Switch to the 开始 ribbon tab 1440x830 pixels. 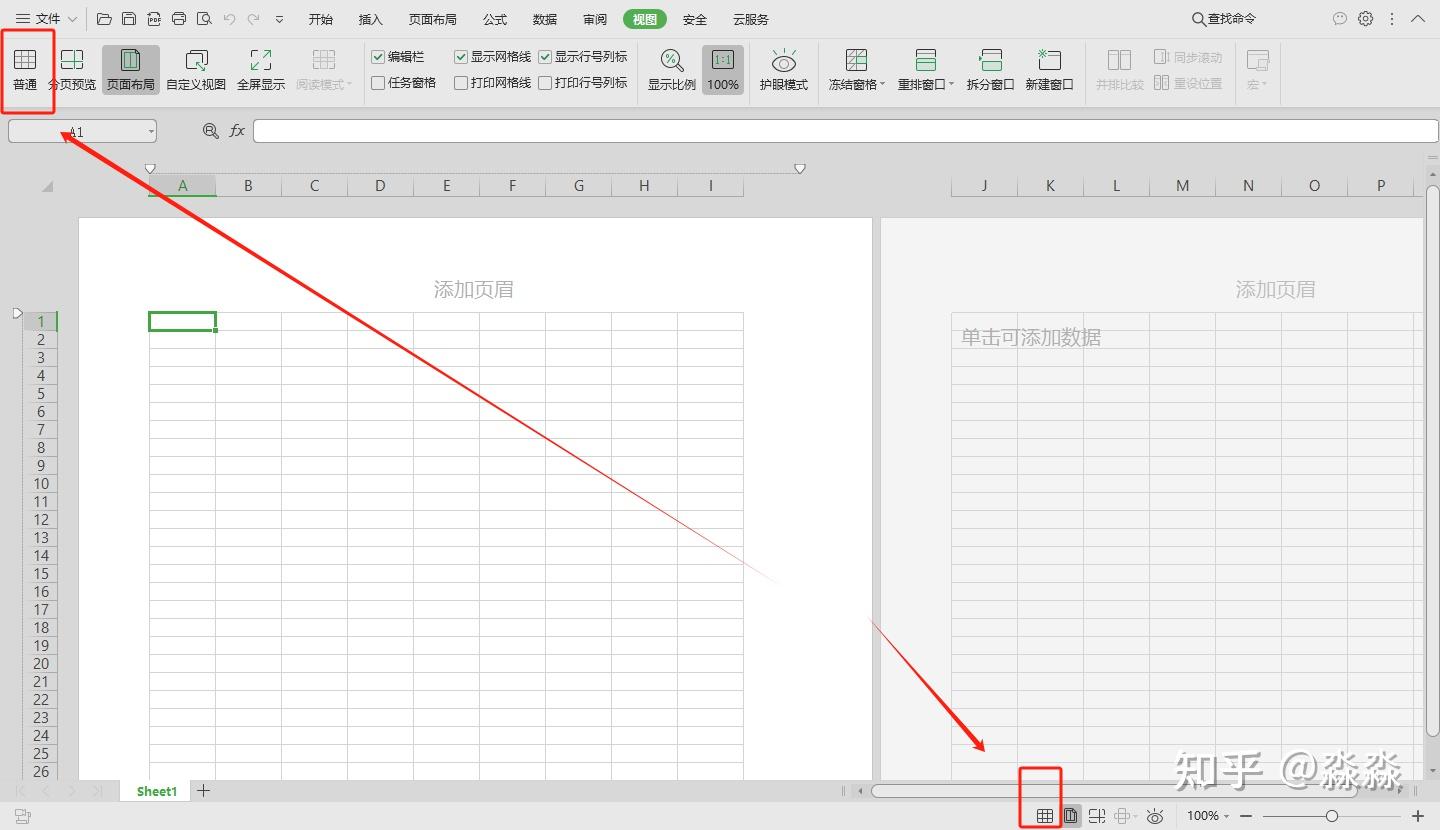[321, 19]
